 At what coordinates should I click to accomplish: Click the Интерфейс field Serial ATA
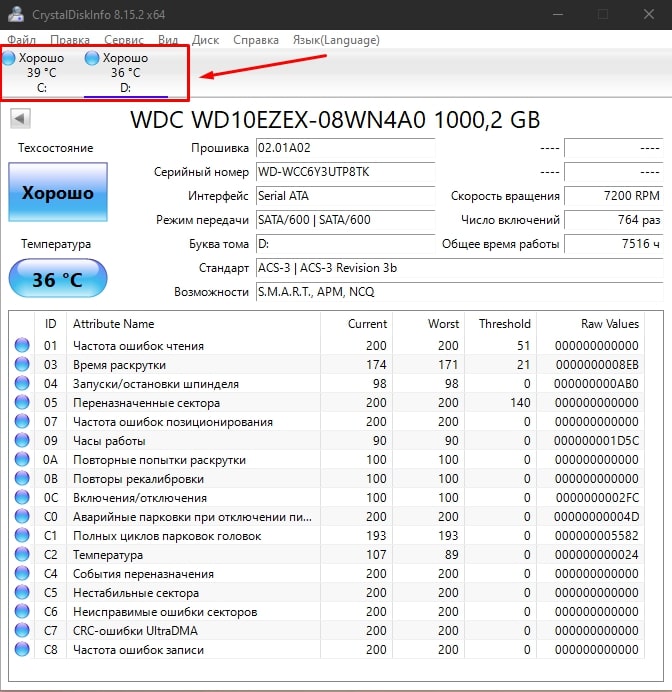click(345, 196)
